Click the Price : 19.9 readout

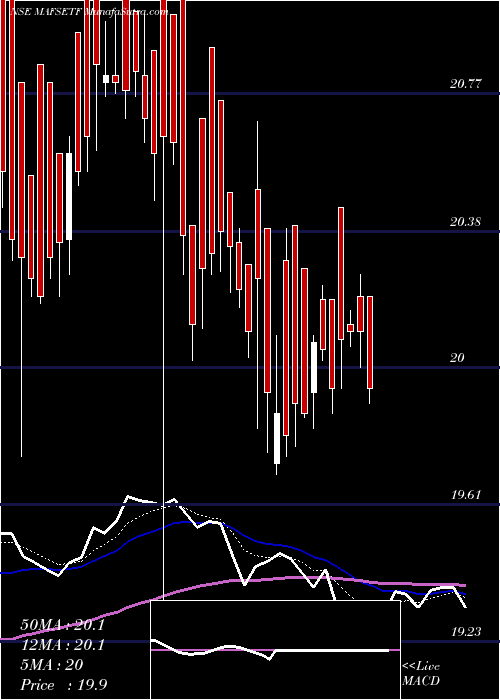pos(64,685)
